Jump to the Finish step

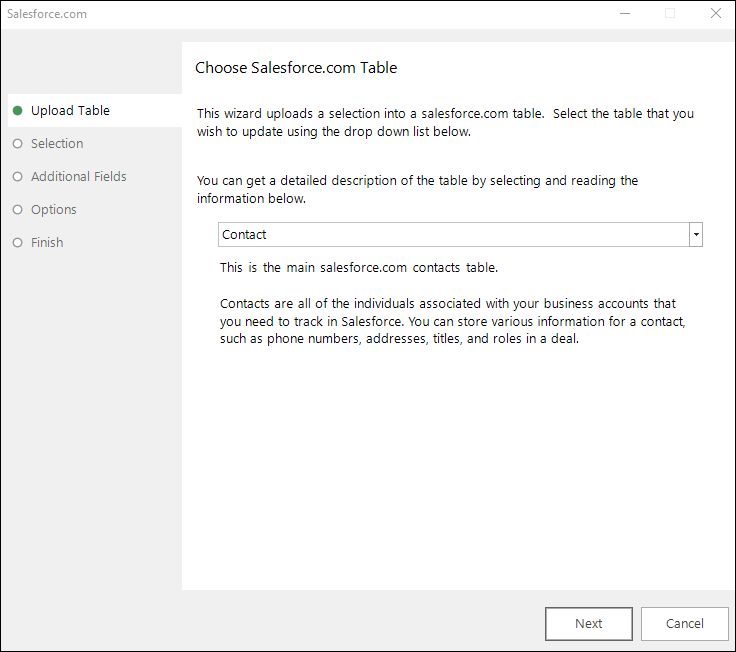click(x=47, y=242)
